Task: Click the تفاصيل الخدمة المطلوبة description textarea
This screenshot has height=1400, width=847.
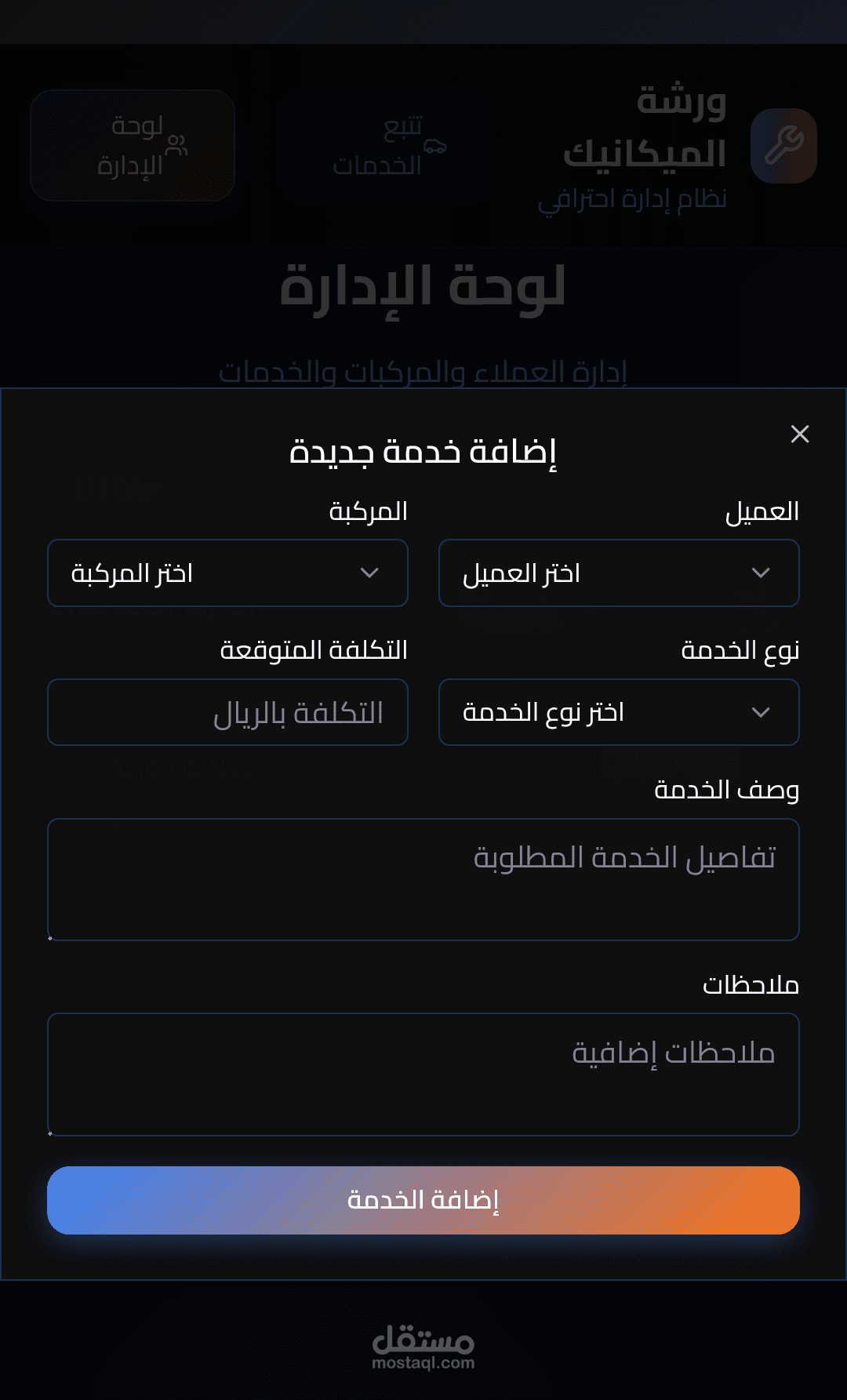Action: point(423,879)
